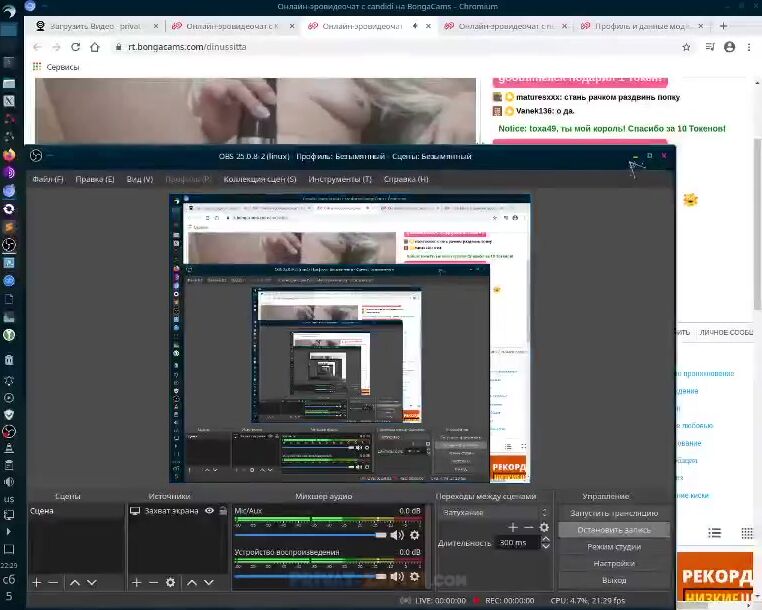This screenshot has width=762, height=610.
Task: Click Запустить трансляцию button
Action: [613, 513]
